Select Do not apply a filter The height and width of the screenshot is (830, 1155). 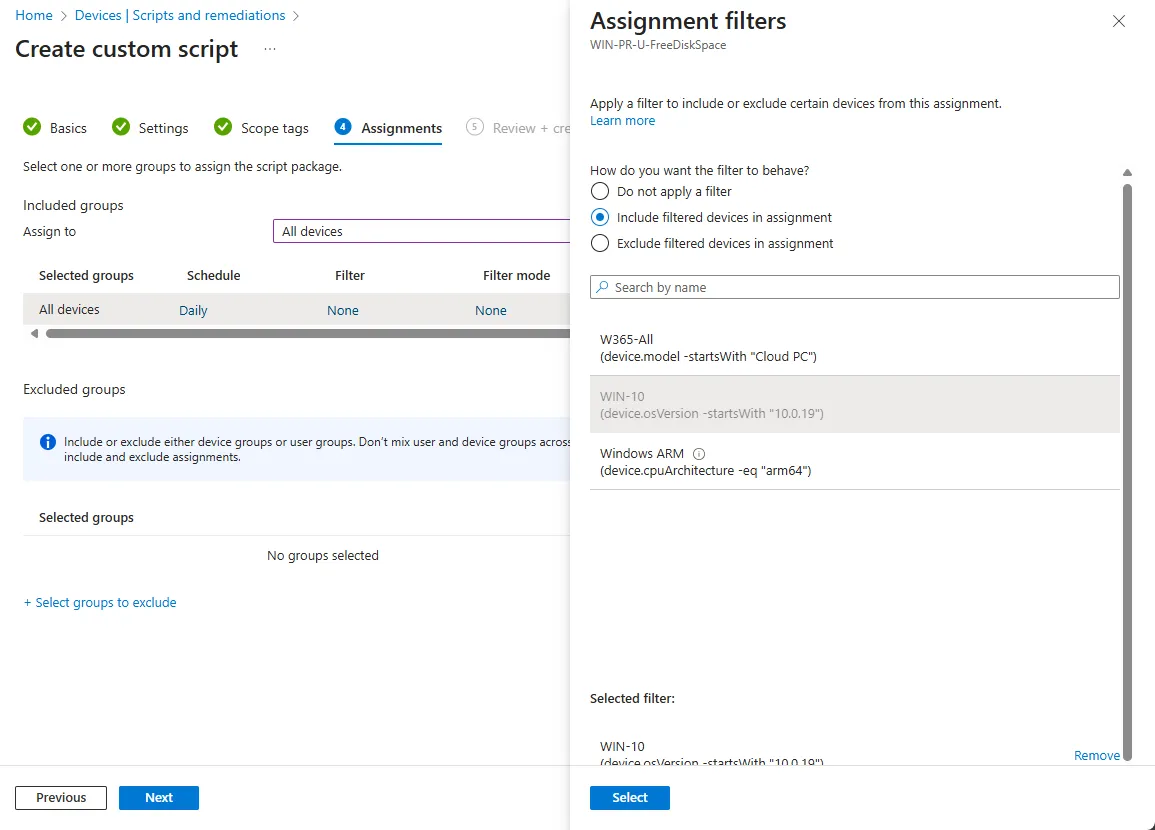point(600,191)
